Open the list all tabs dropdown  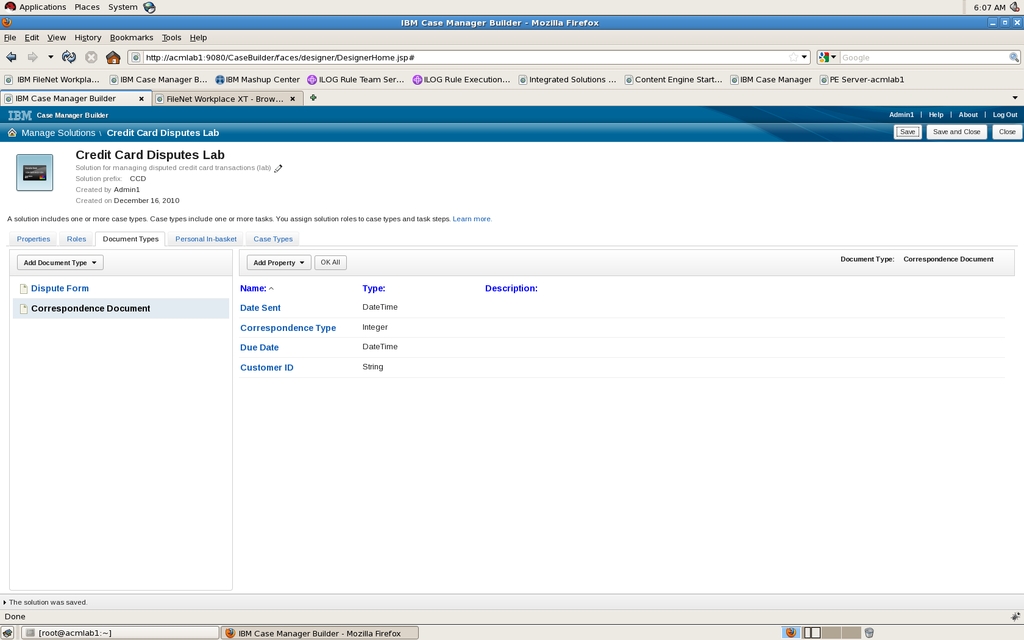coord(1015,98)
